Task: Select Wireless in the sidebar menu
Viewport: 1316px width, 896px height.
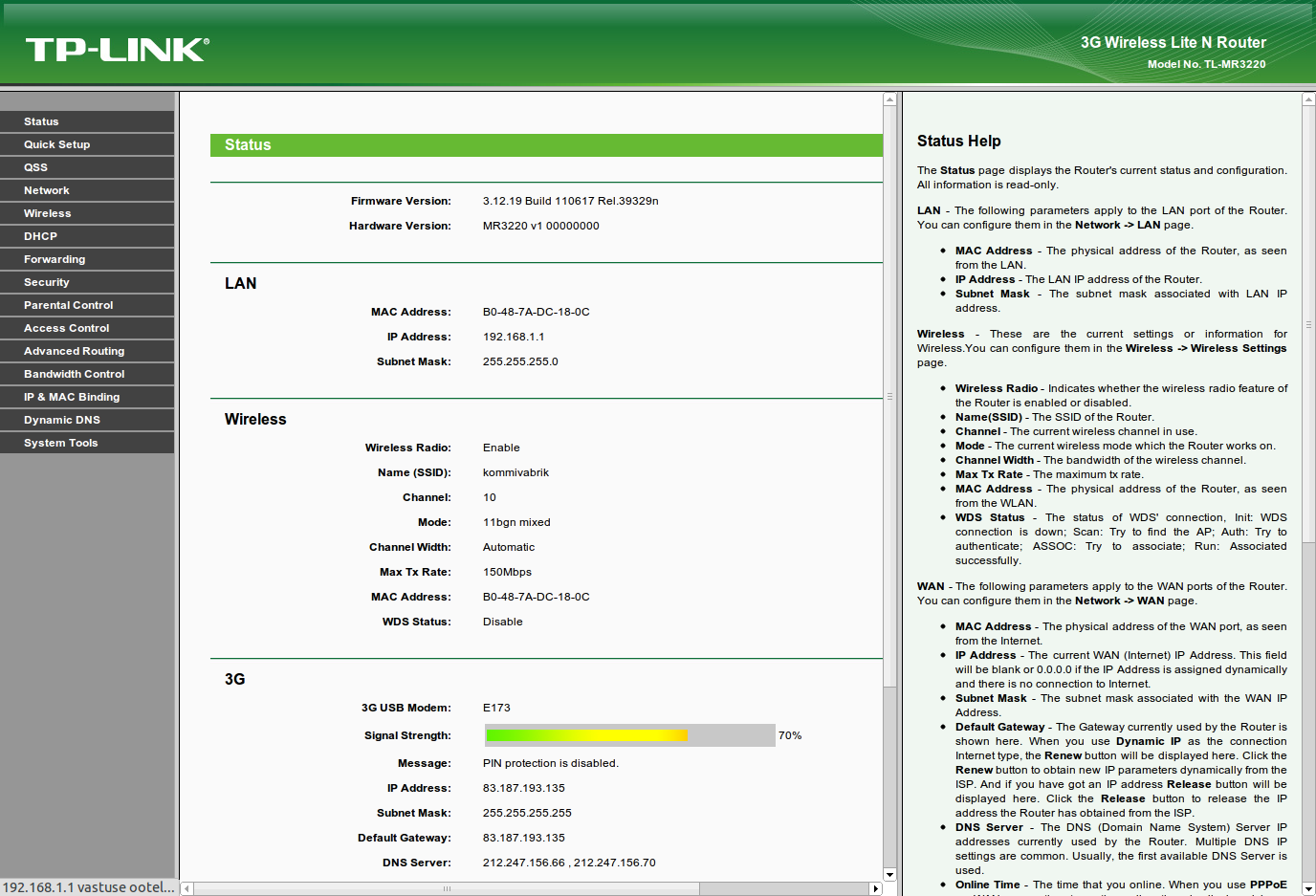Action: tap(87, 213)
